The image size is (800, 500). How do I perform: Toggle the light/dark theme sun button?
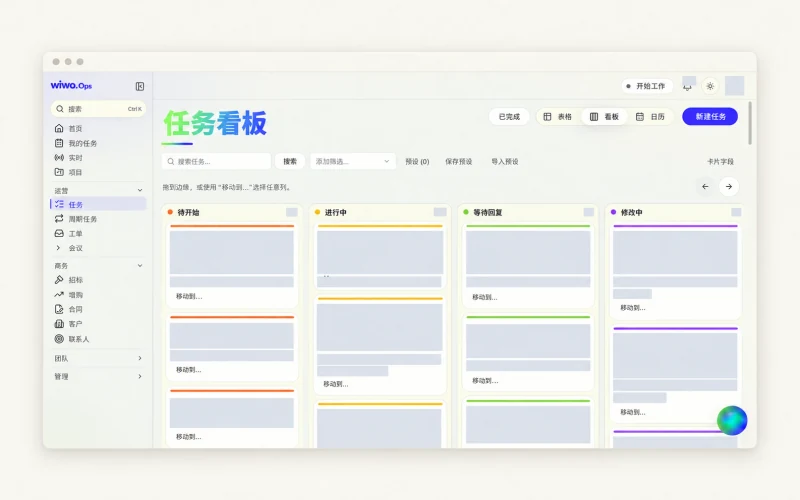coord(710,86)
